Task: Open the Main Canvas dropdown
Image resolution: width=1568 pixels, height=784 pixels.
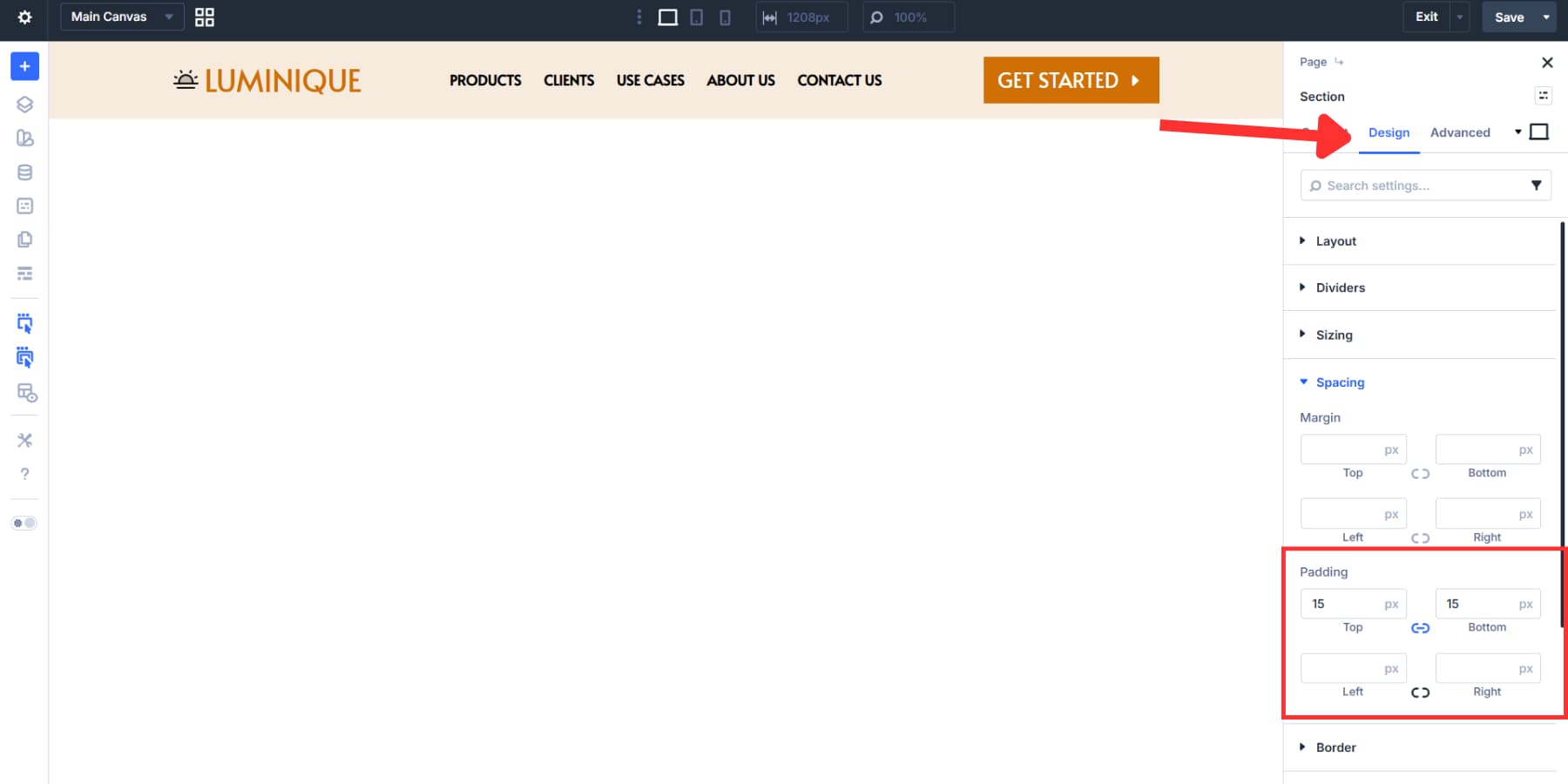Action: point(121,17)
